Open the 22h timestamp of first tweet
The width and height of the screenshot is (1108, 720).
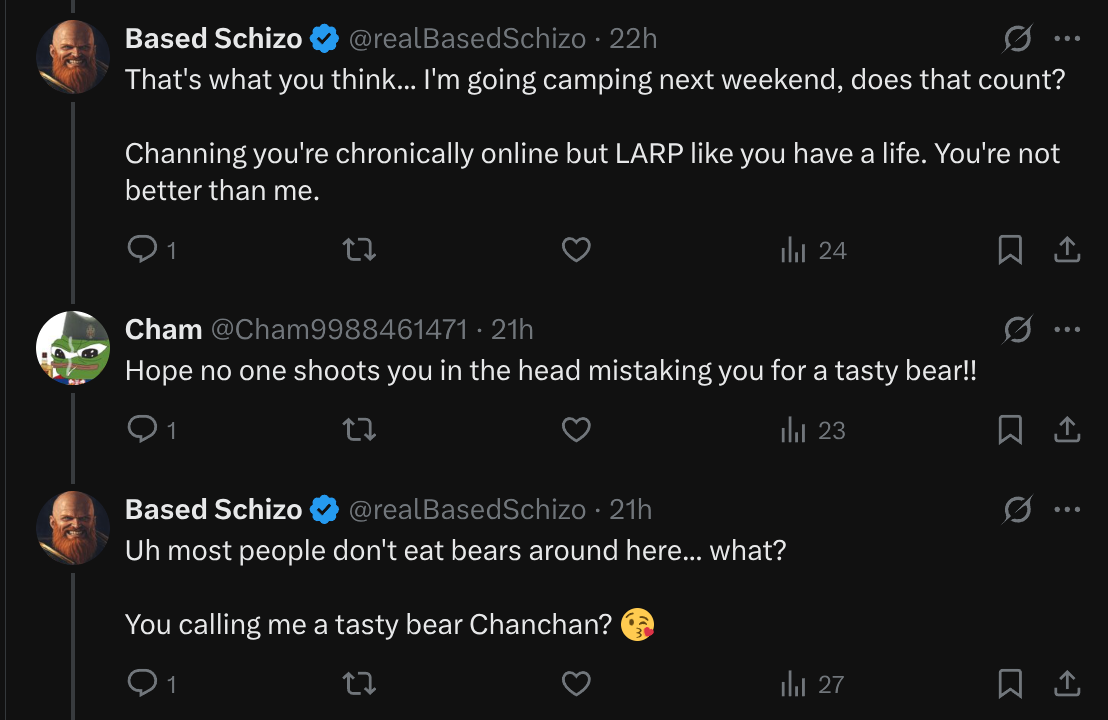click(633, 39)
